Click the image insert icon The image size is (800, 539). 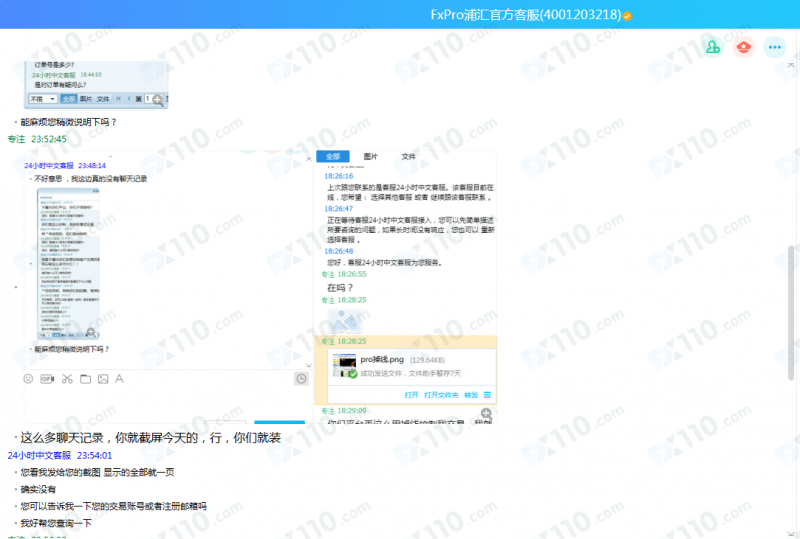[103, 379]
